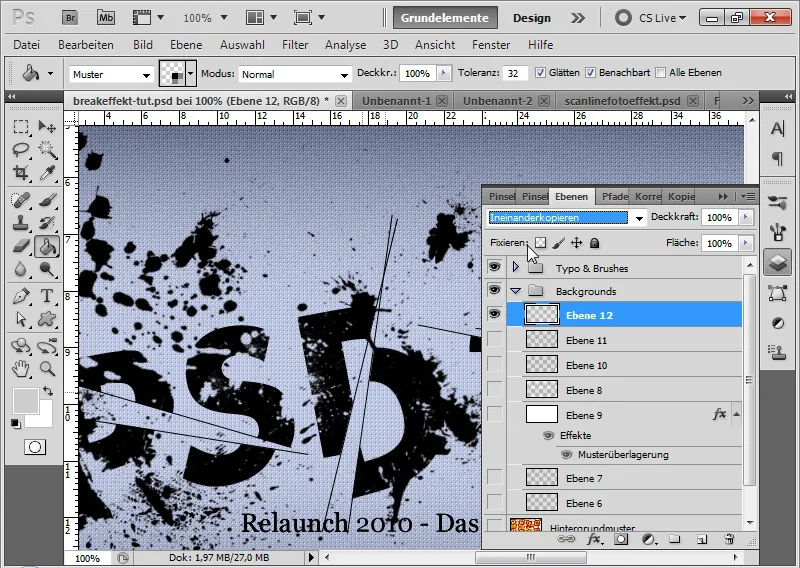Image resolution: width=800 pixels, height=568 pixels.
Task: Select the Magic Wand tool
Action: coord(47,149)
